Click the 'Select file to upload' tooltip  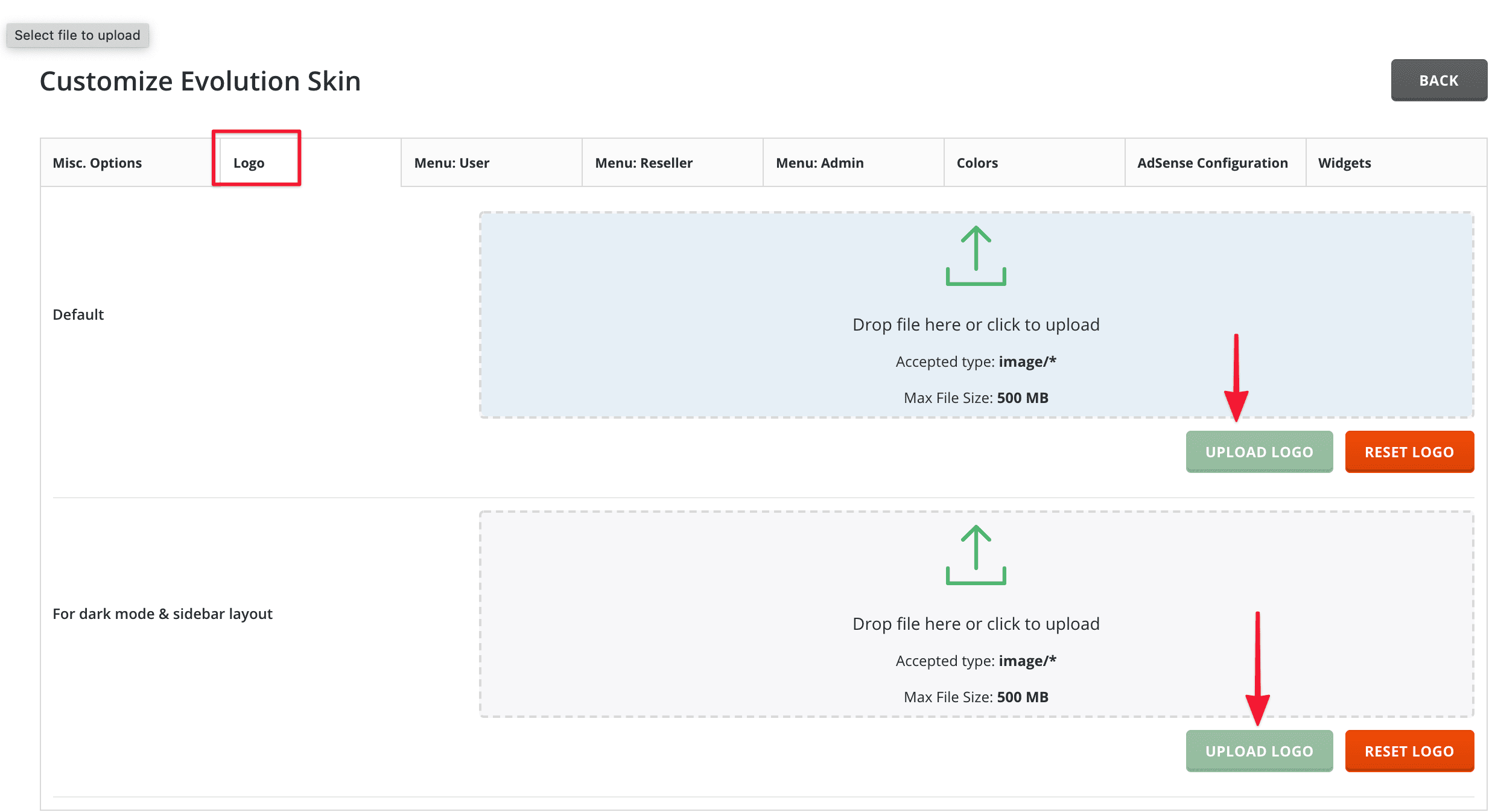[x=77, y=35]
